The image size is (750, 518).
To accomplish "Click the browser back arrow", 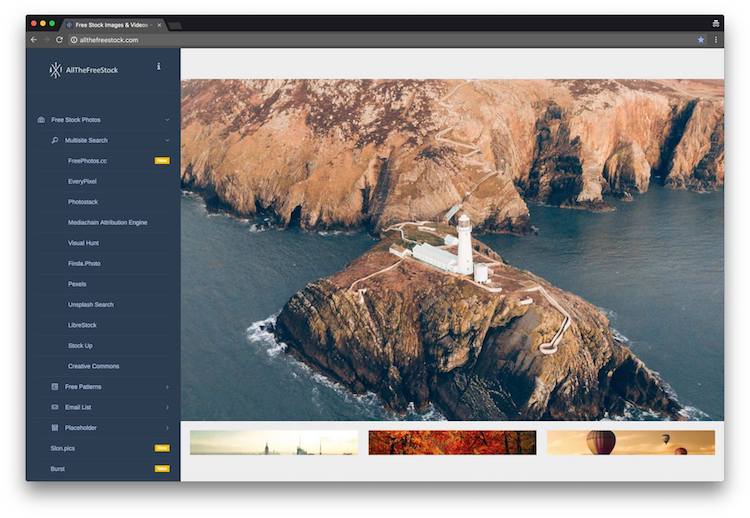I will pyautogui.click(x=34, y=40).
